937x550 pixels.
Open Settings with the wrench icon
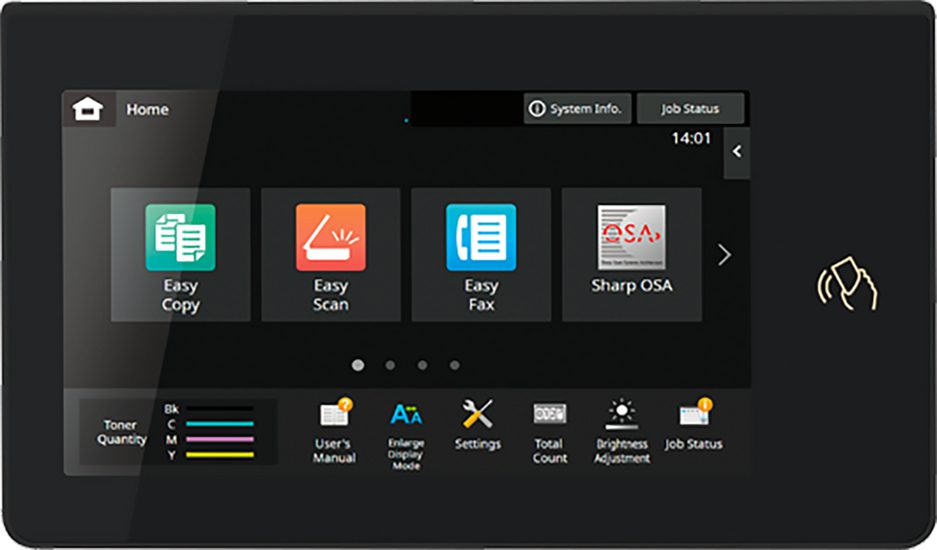pyautogui.click(x=477, y=424)
